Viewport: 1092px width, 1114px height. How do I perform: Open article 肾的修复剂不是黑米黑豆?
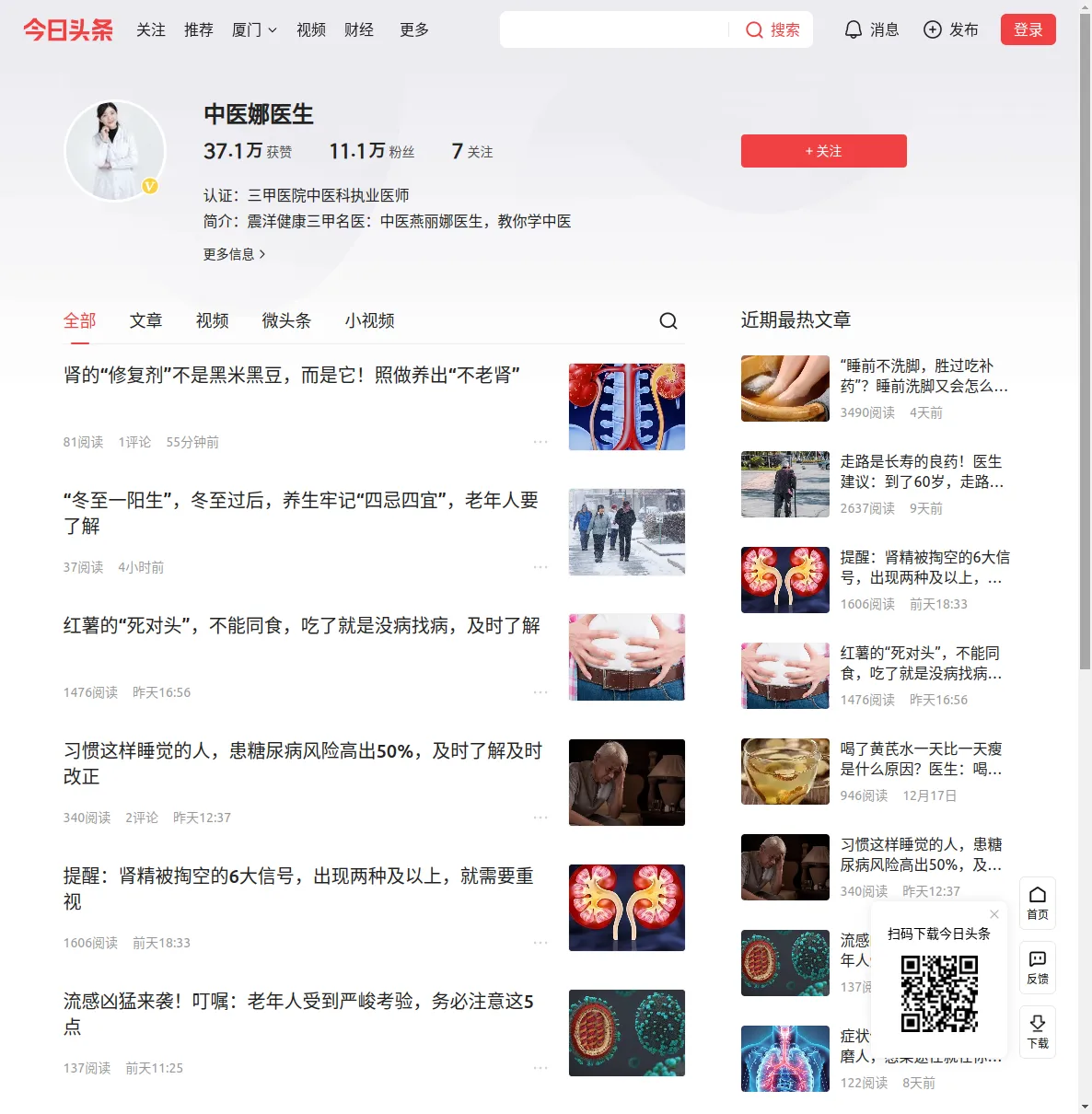(x=292, y=376)
